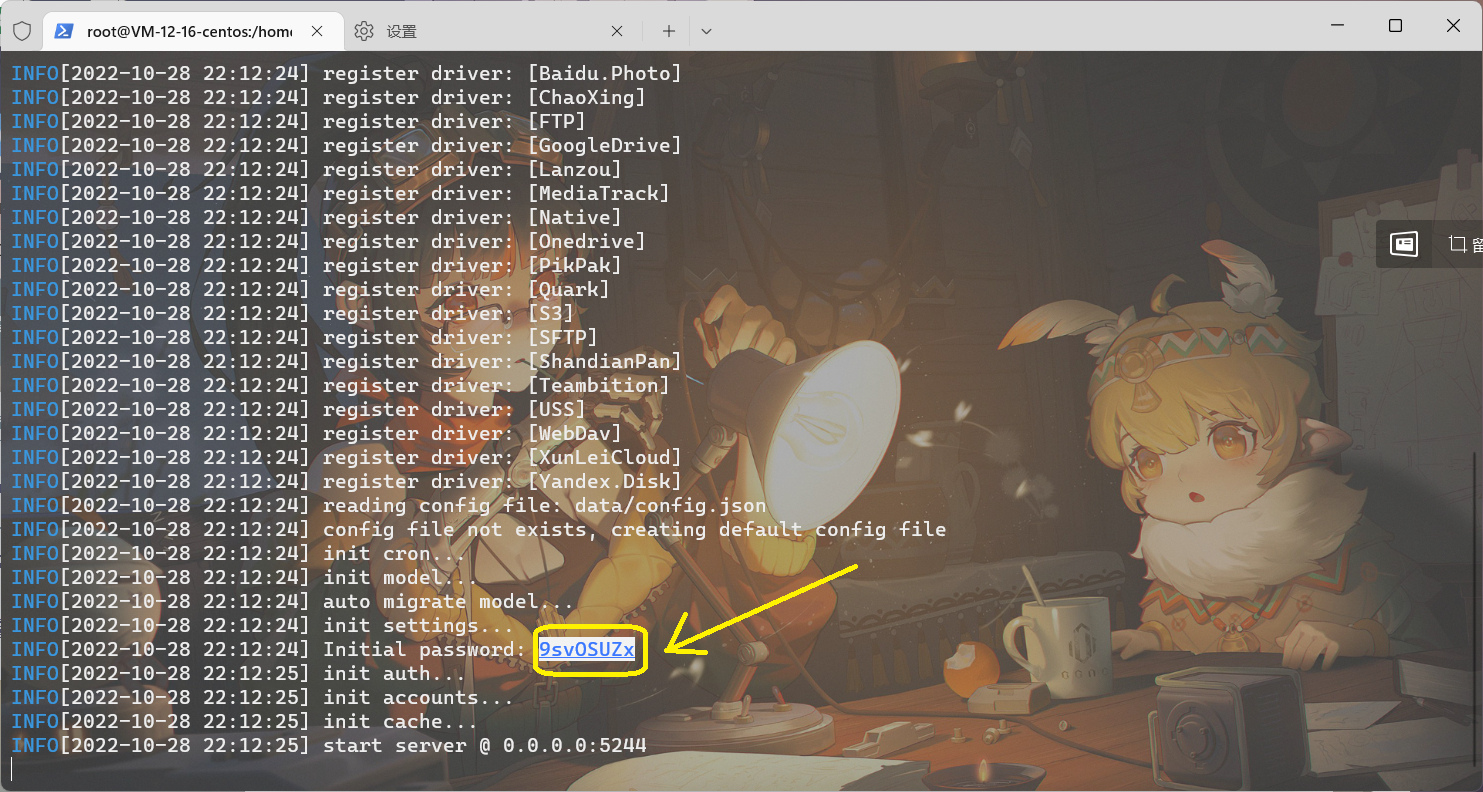Click the text "config file not exists, creating default config file"
The image size is (1483, 792).
[x=635, y=530]
